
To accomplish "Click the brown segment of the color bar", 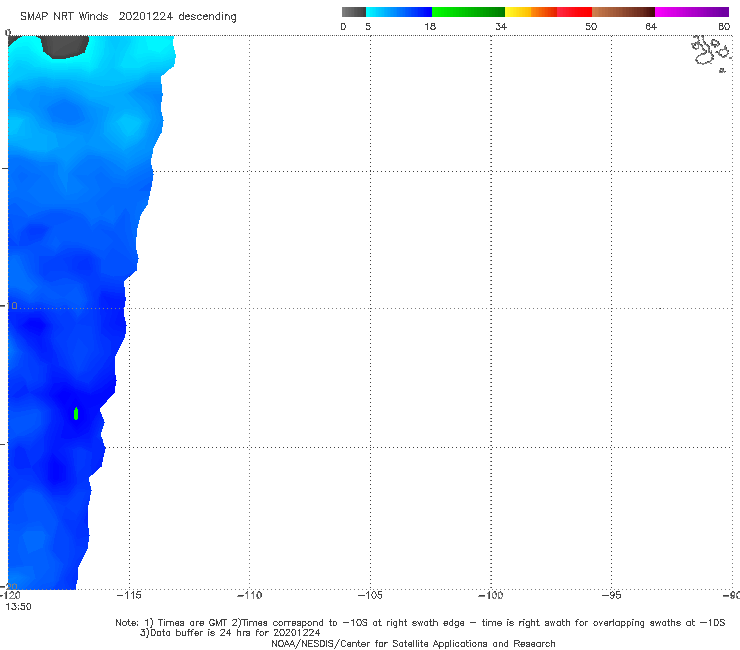I will point(623,12).
